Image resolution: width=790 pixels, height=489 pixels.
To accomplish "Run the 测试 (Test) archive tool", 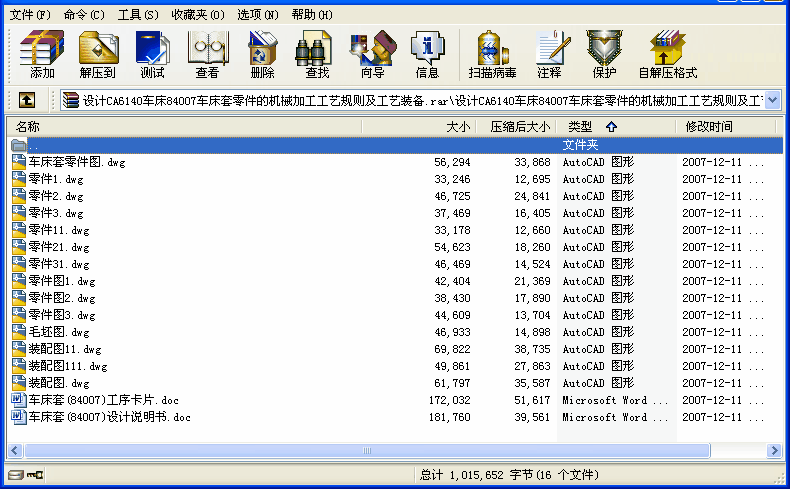I will (x=153, y=54).
